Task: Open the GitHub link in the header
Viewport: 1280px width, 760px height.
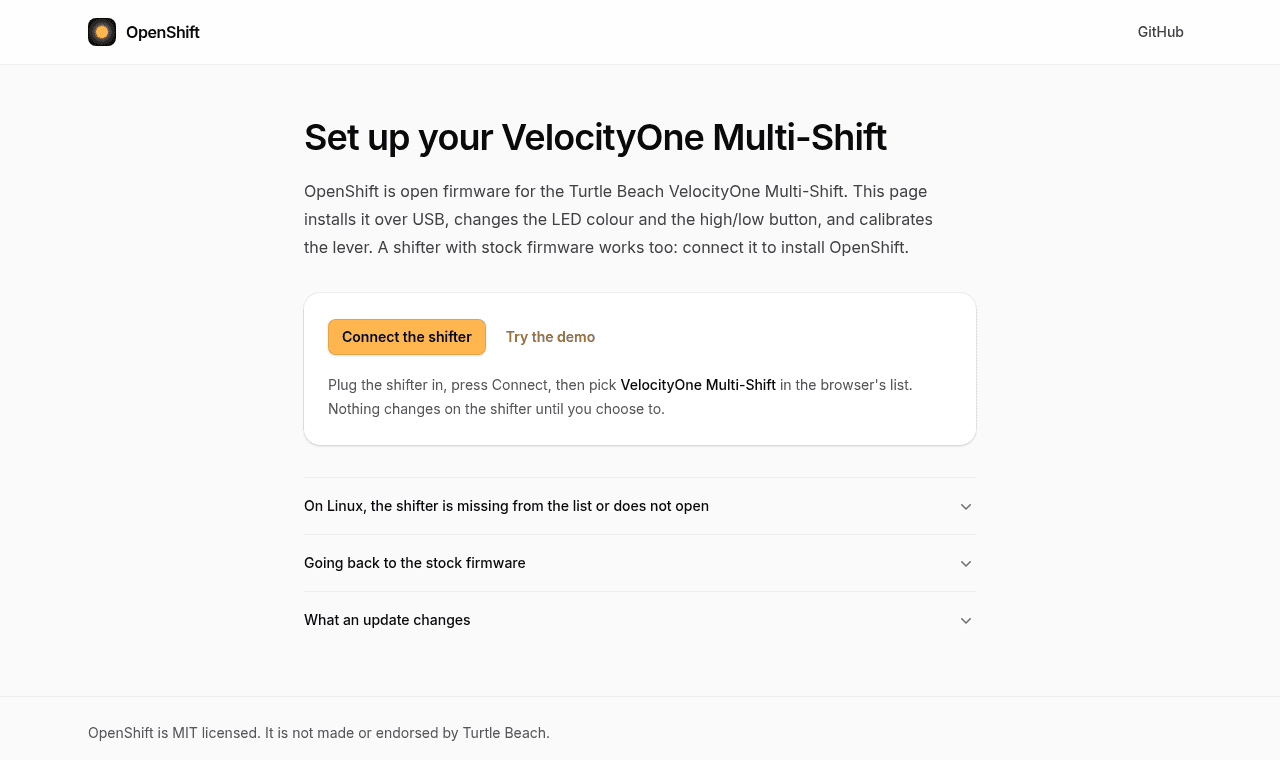Action: tap(1160, 32)
